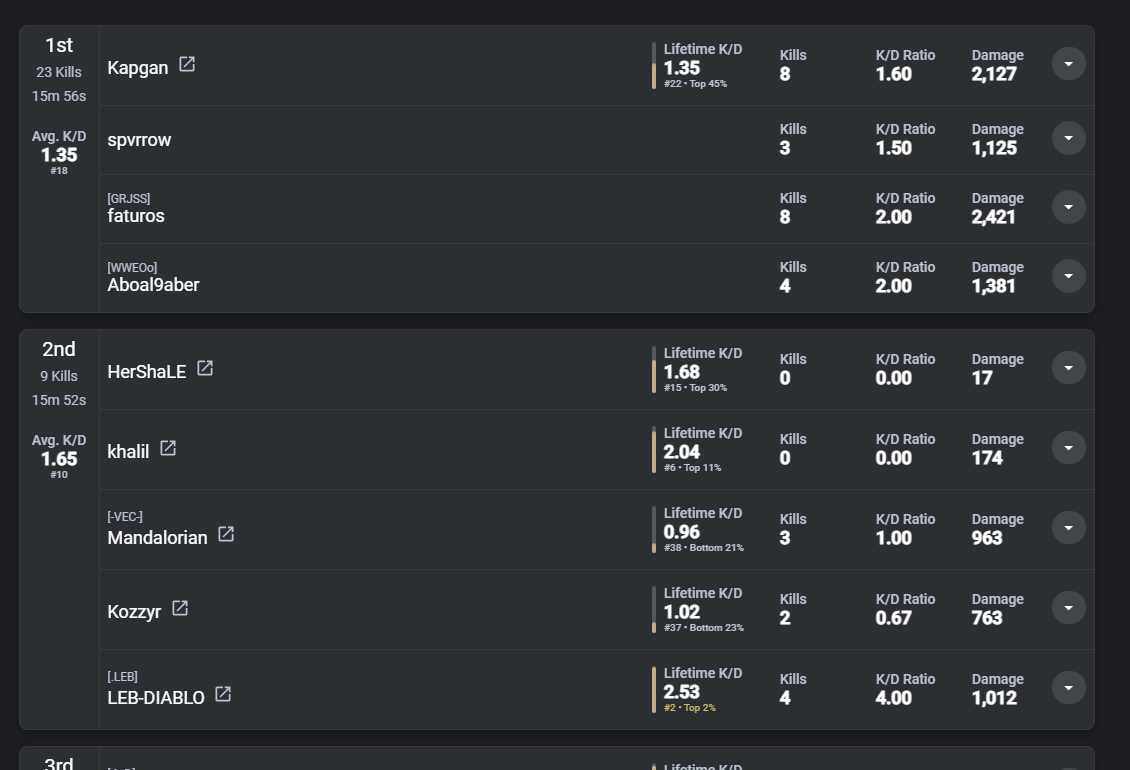Open LEB-DIABLO's external profile link icon

point(223,695)
